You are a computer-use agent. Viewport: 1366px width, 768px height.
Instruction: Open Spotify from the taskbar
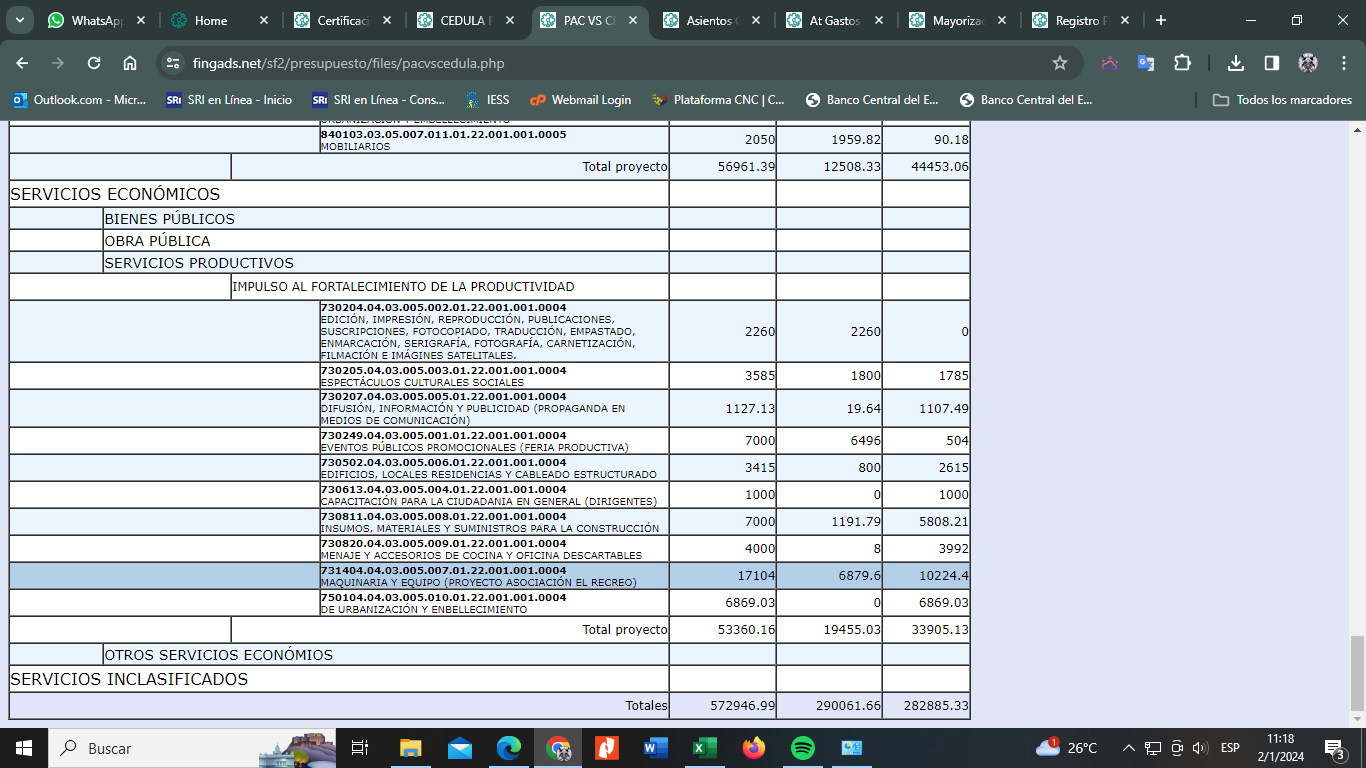tap(802, 748)
